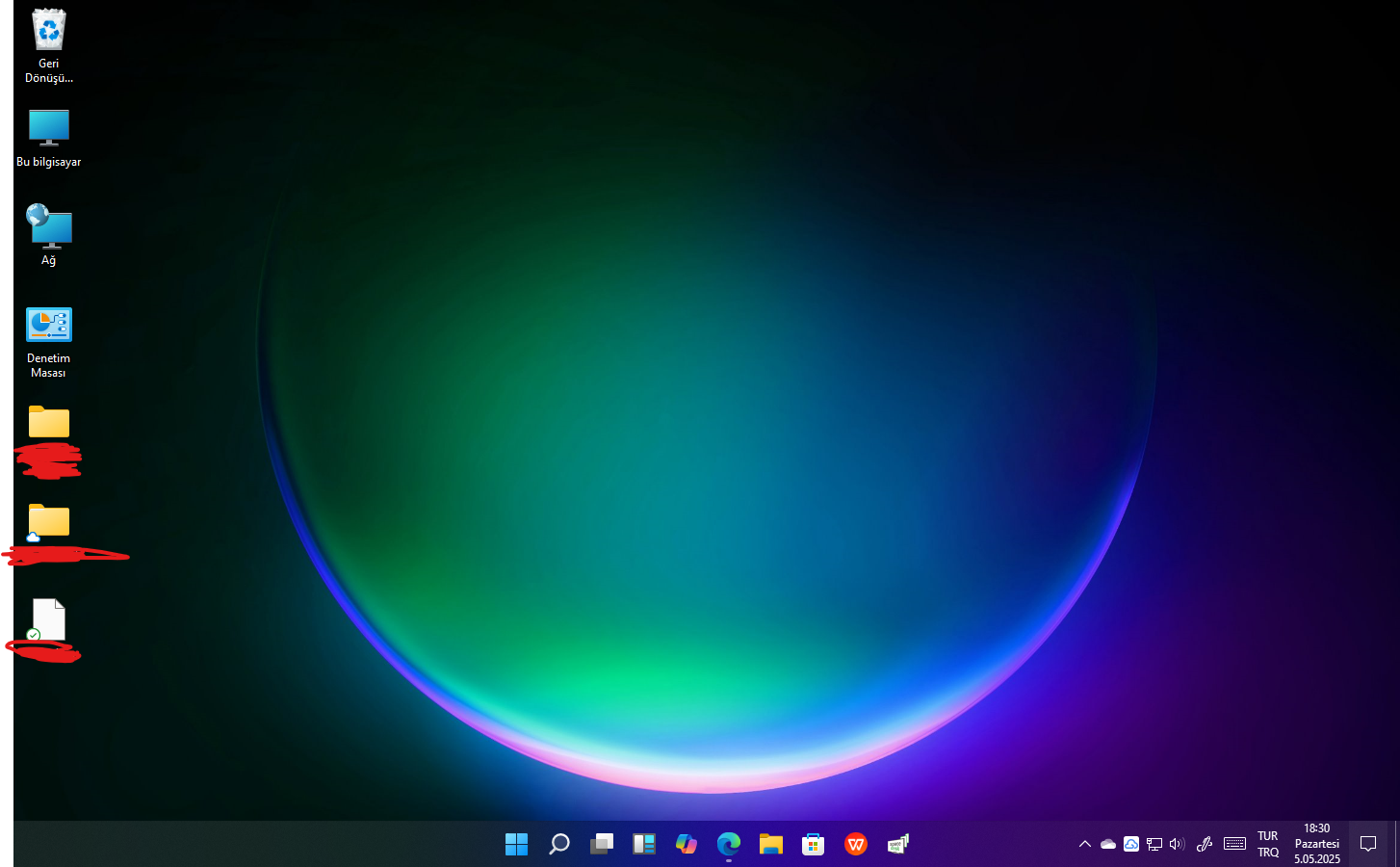
Task: Open the notification center speech bubble
Action: pos(1368,844)
